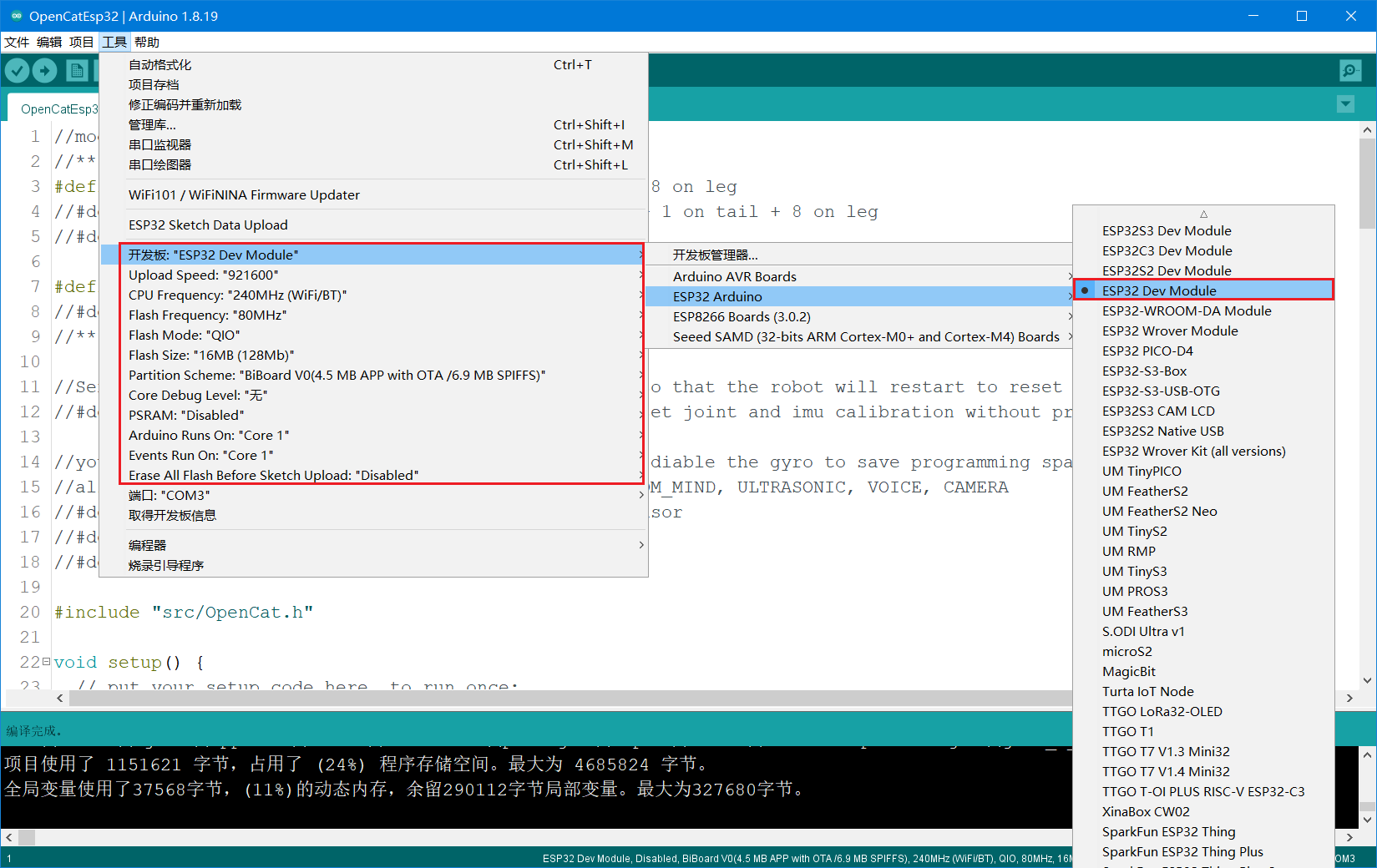Open the 工具 menu in menu bar
The image size is (1377, 868).
point(114,42)
